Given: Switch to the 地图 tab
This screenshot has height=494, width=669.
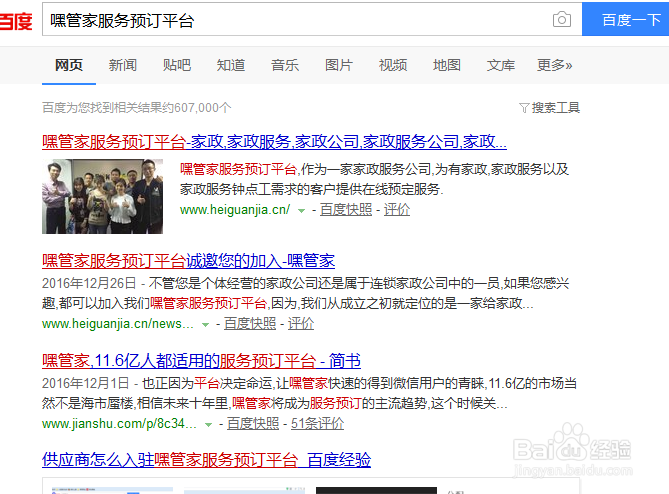Looking at the screenshot, I should tap(447, 65).
